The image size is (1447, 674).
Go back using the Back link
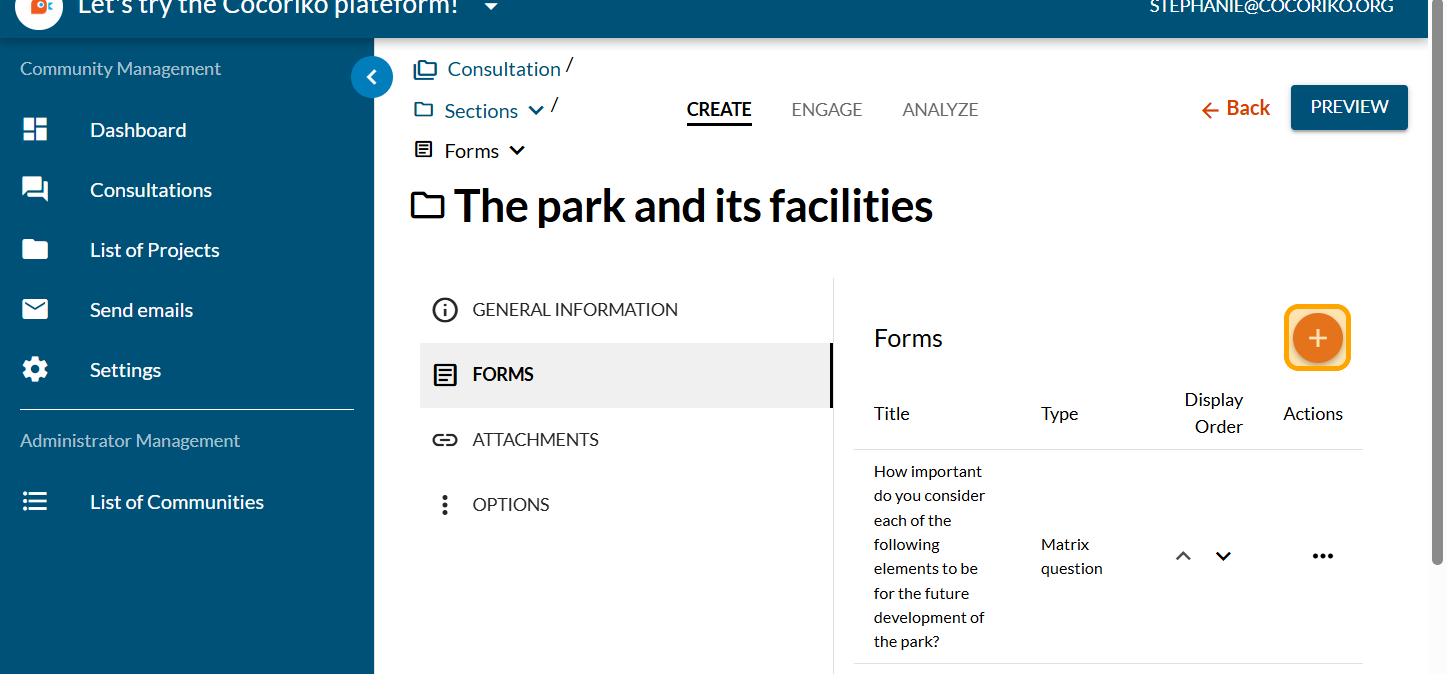pos(1236,108)
